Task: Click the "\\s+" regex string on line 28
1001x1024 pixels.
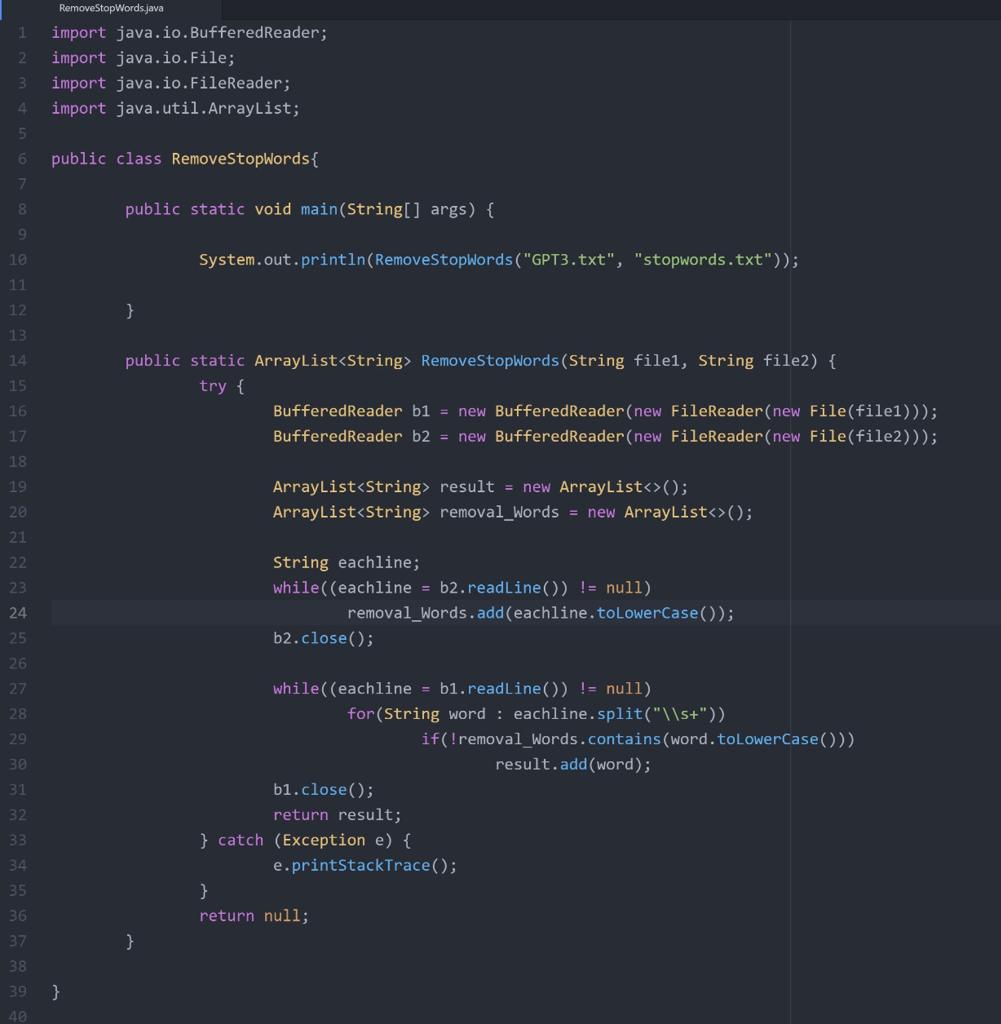Action: (679, 714)
